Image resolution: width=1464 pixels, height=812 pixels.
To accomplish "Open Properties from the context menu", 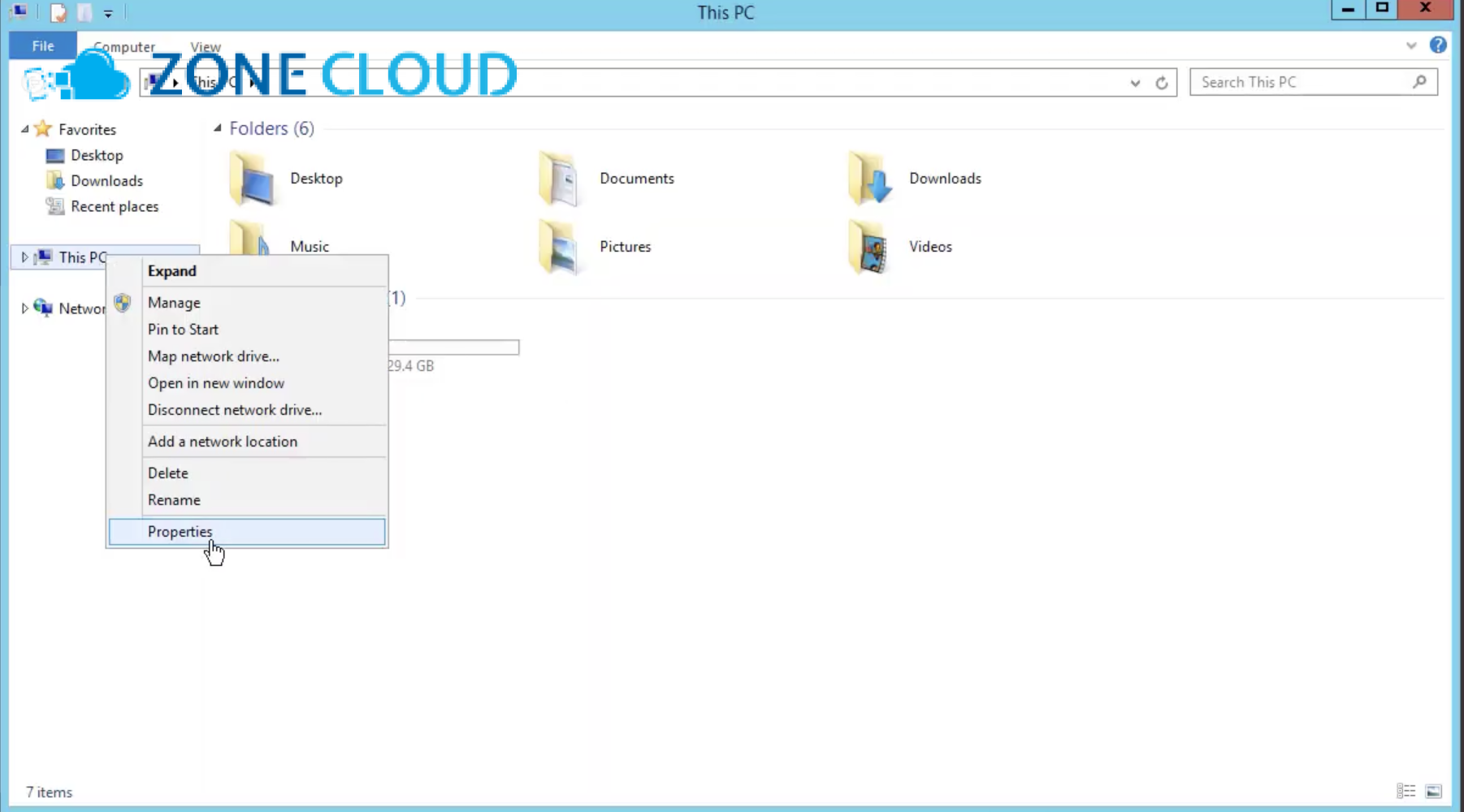I will [x=247, y=532].
